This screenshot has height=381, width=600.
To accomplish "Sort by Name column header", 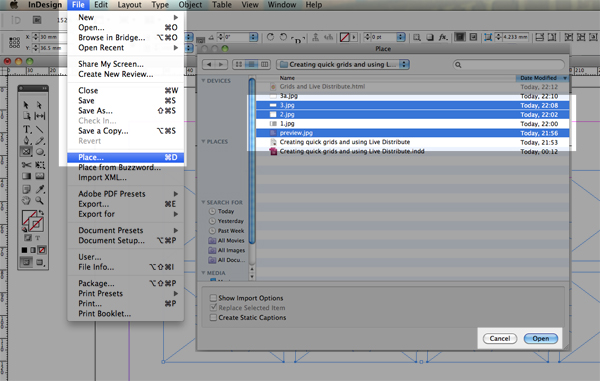I will [x=386, y=78].
